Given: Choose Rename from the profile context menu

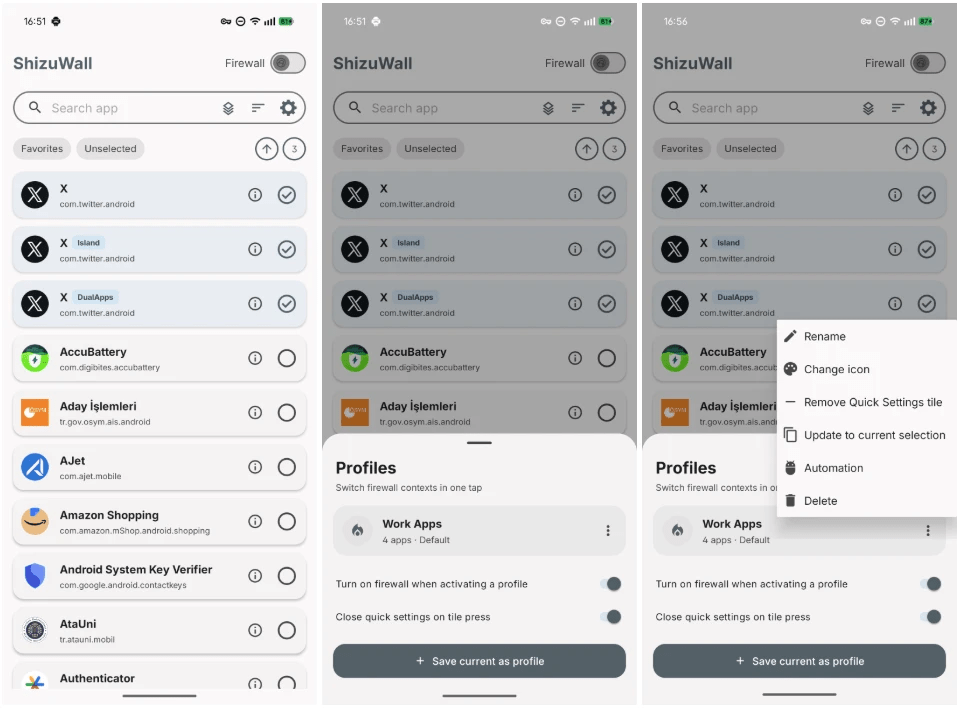Looking at the screenshot, I should (825, 336).
